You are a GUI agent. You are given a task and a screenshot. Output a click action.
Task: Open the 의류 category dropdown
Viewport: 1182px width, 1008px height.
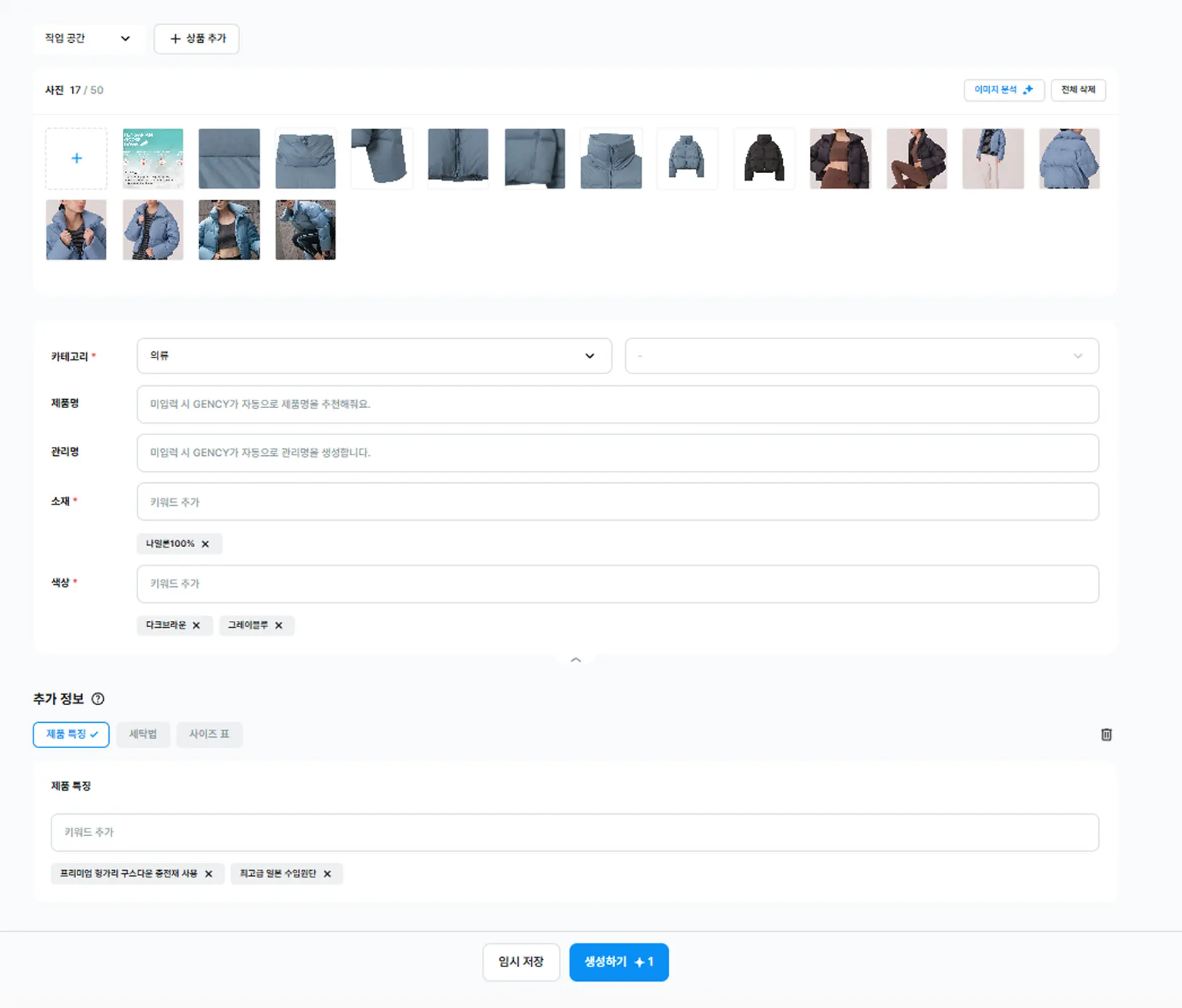point(374,356)
